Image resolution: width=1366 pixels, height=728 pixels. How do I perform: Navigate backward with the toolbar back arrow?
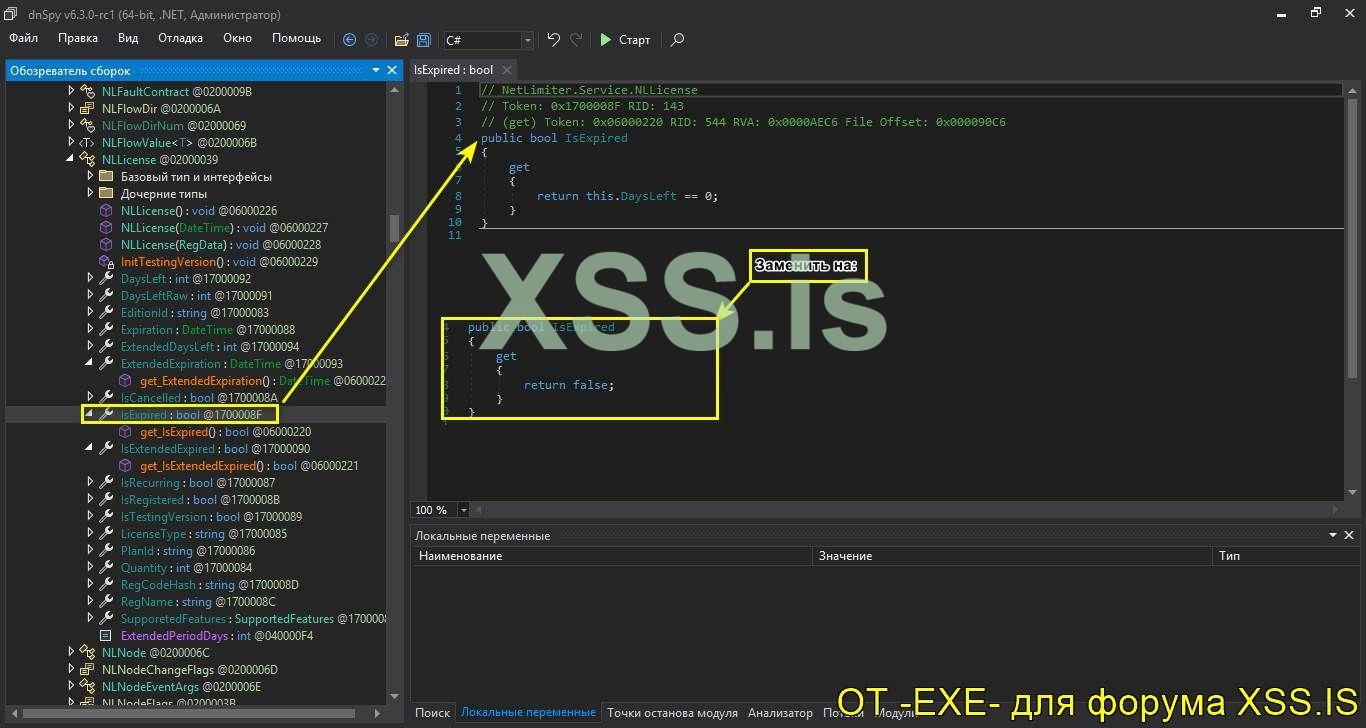[349, 40]
